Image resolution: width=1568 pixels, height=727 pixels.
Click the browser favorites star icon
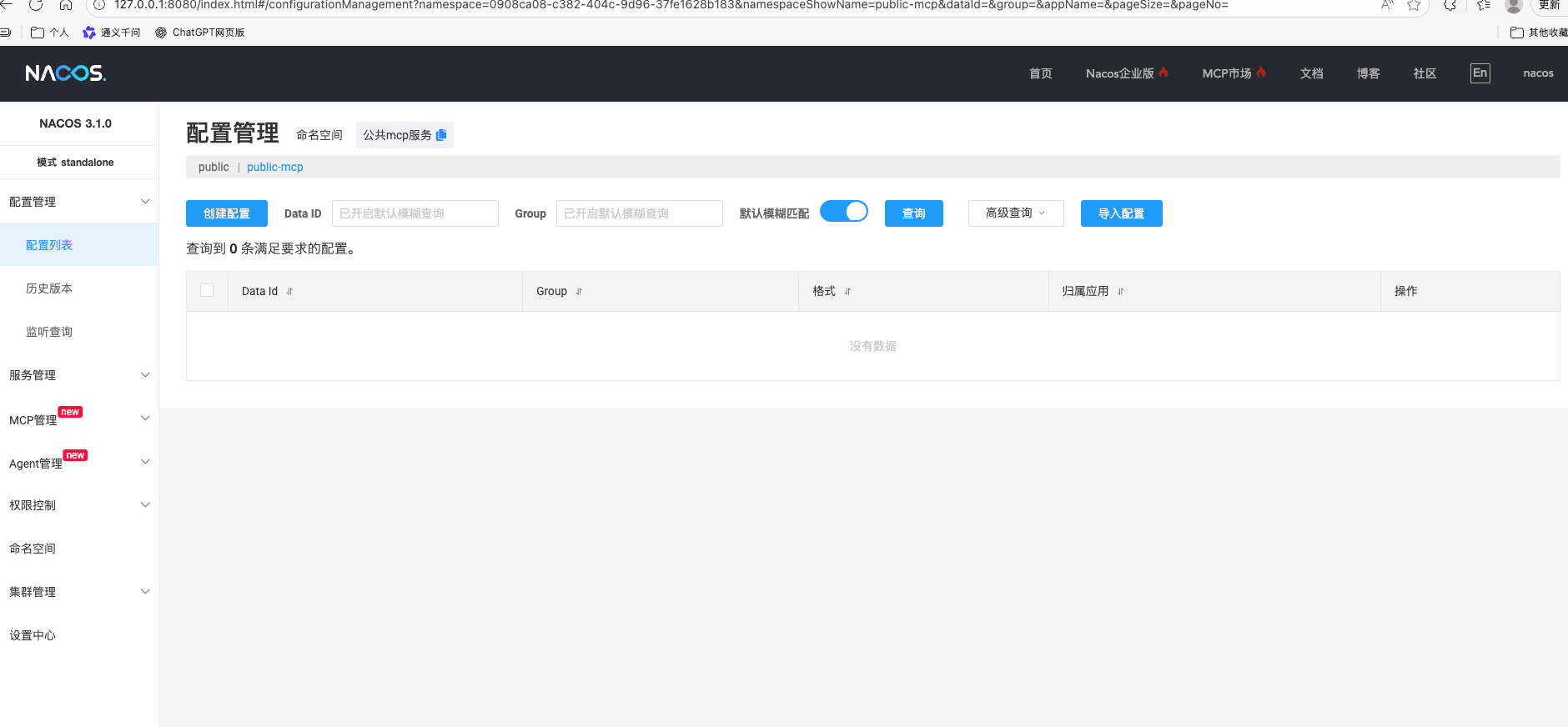pyautogui.click(x=1414, y=6)
